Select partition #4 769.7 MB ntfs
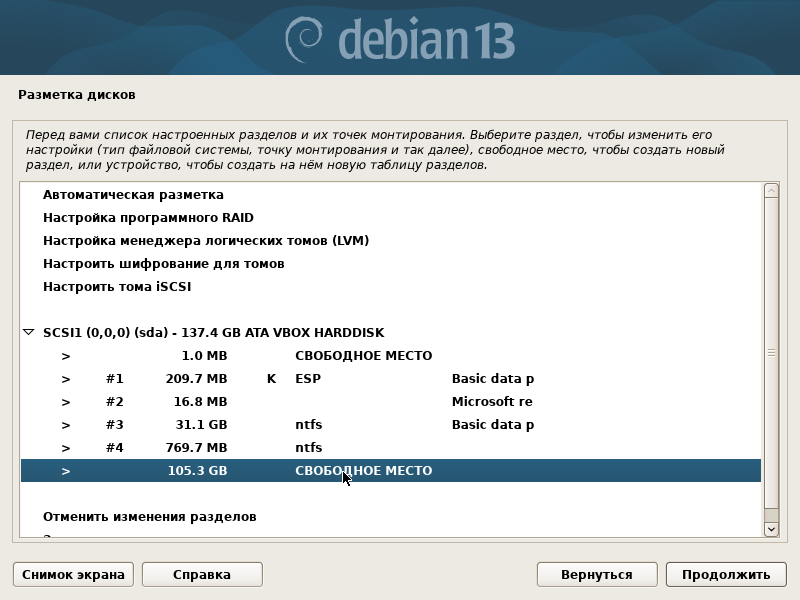 pyautogui.click(x=391, y=447)
